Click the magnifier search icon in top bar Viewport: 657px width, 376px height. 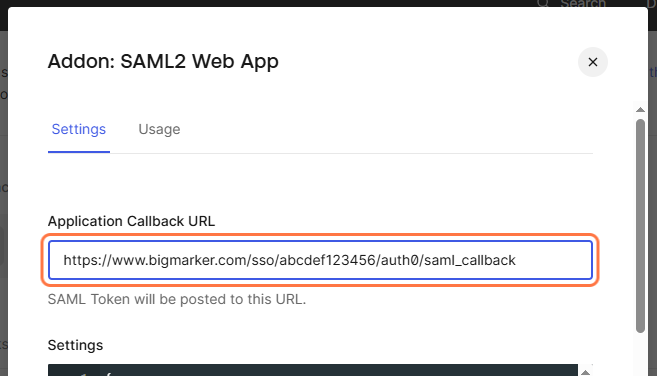pos(543,3)
